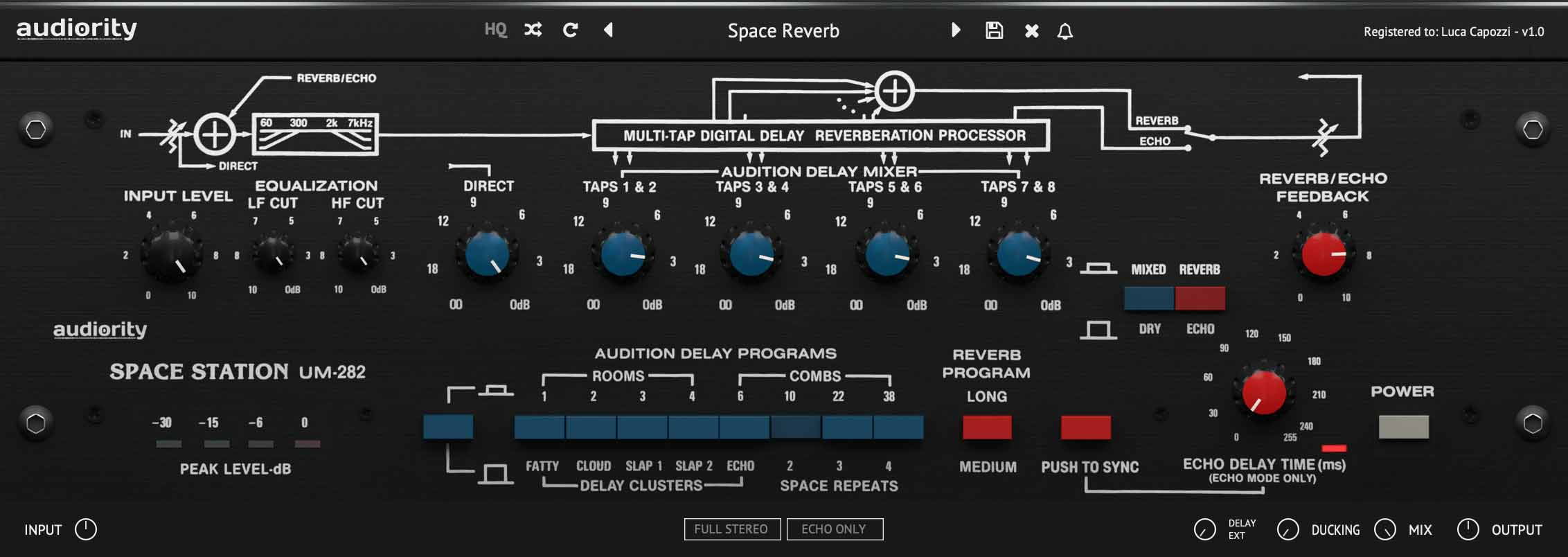
Task: Toggle the grey Power button
Action: pos(1404,427)
